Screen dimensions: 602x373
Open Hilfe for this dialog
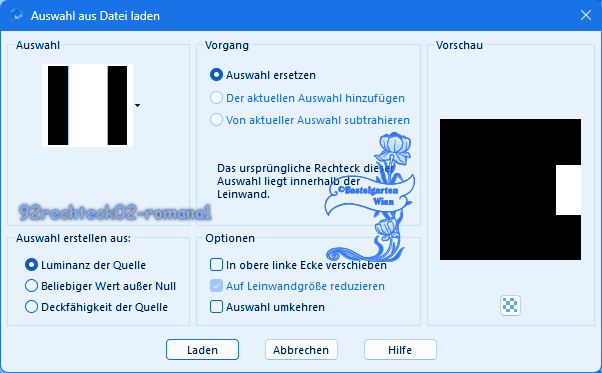click(400, 350)
